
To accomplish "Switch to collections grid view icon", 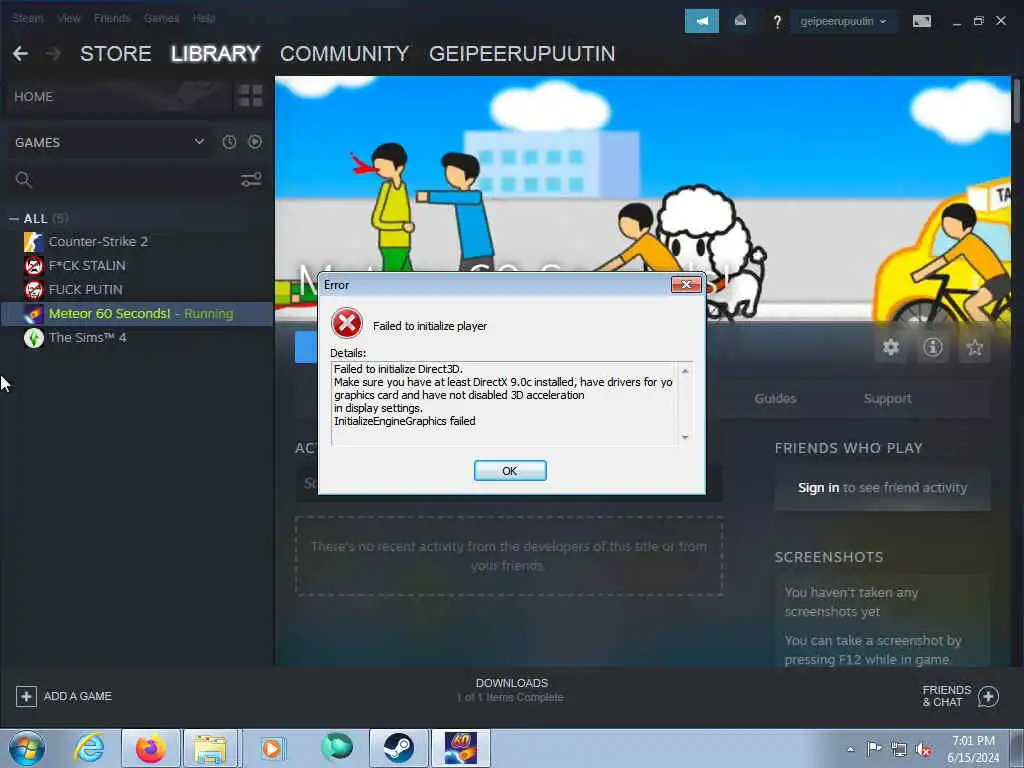I will coord(250,96).
